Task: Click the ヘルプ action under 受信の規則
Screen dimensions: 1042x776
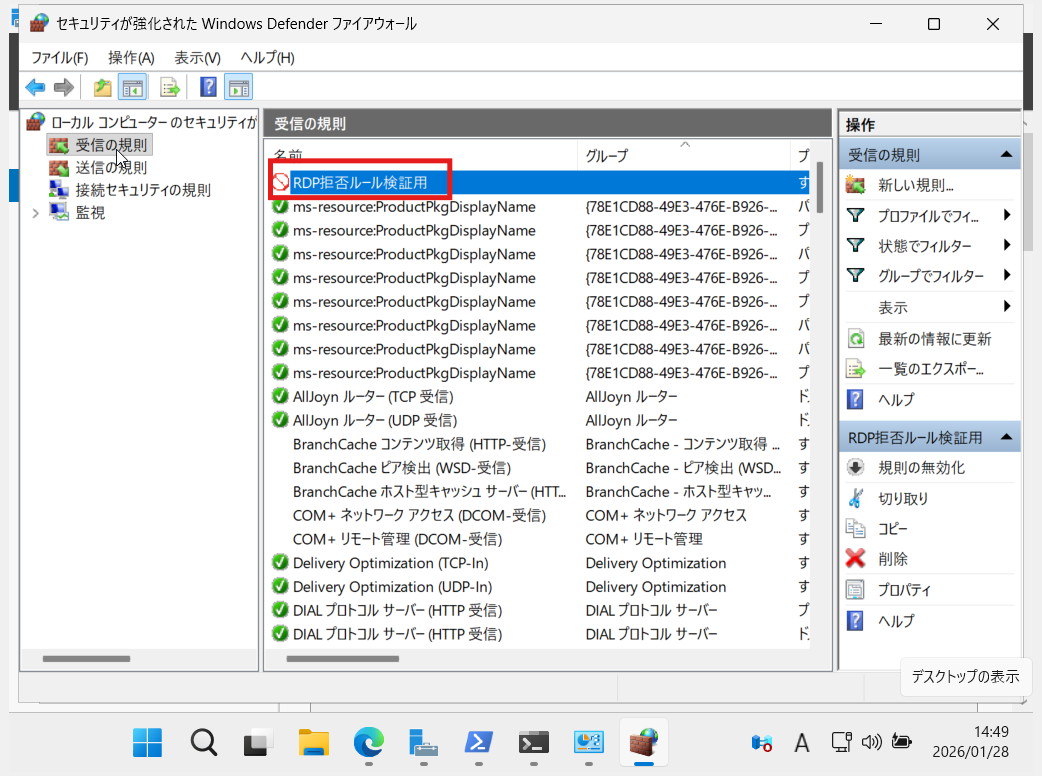Action: [896, 399]
